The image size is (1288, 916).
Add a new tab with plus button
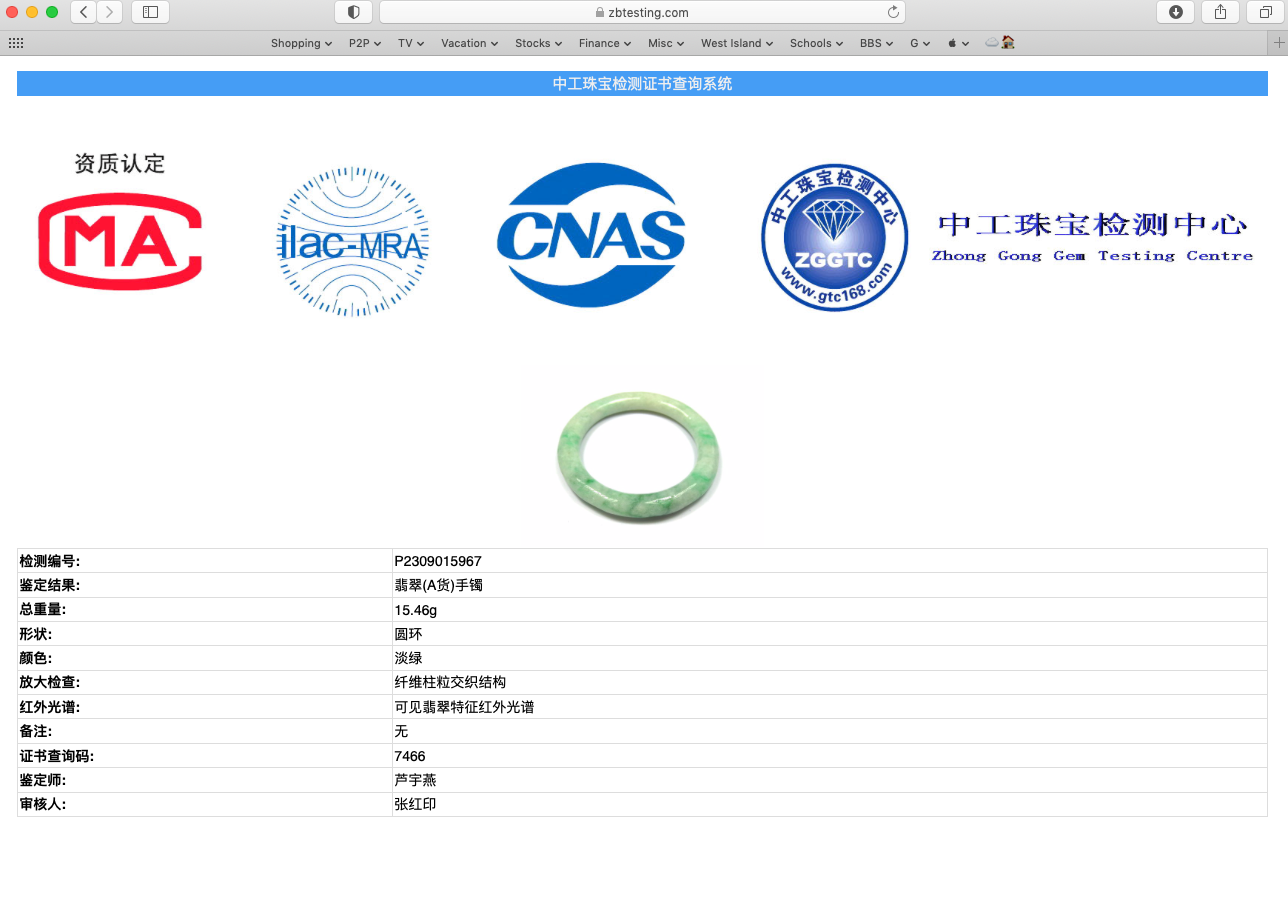click(1277, 43)
